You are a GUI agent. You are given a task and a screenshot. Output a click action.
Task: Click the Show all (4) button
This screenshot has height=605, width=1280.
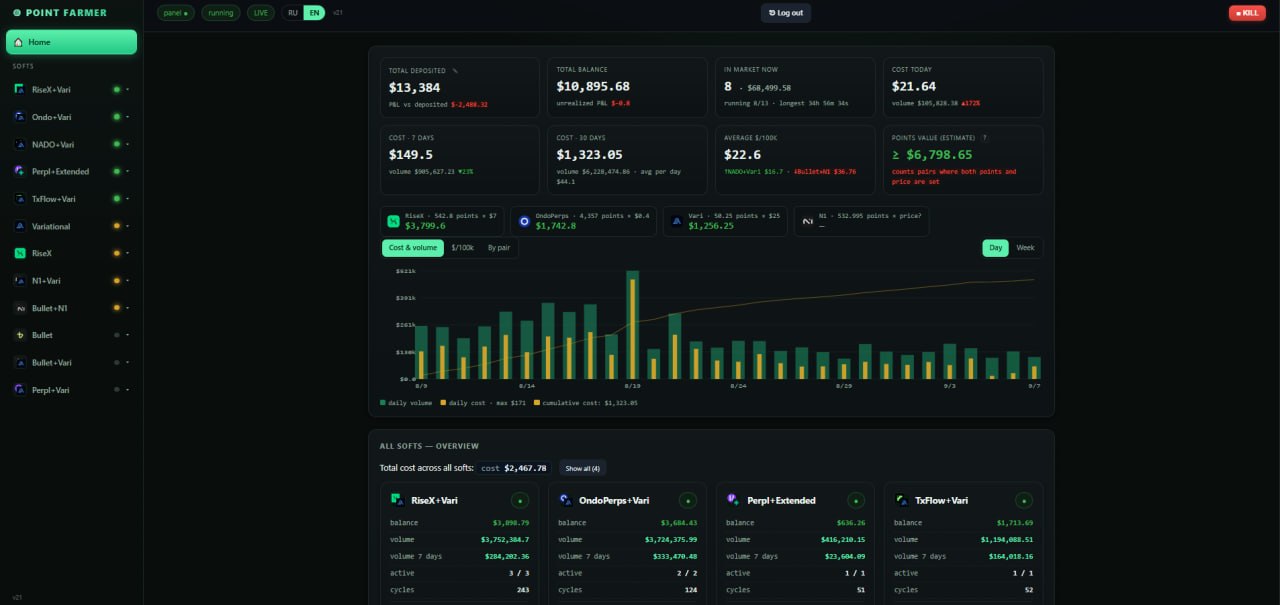(x=582, y=468)
